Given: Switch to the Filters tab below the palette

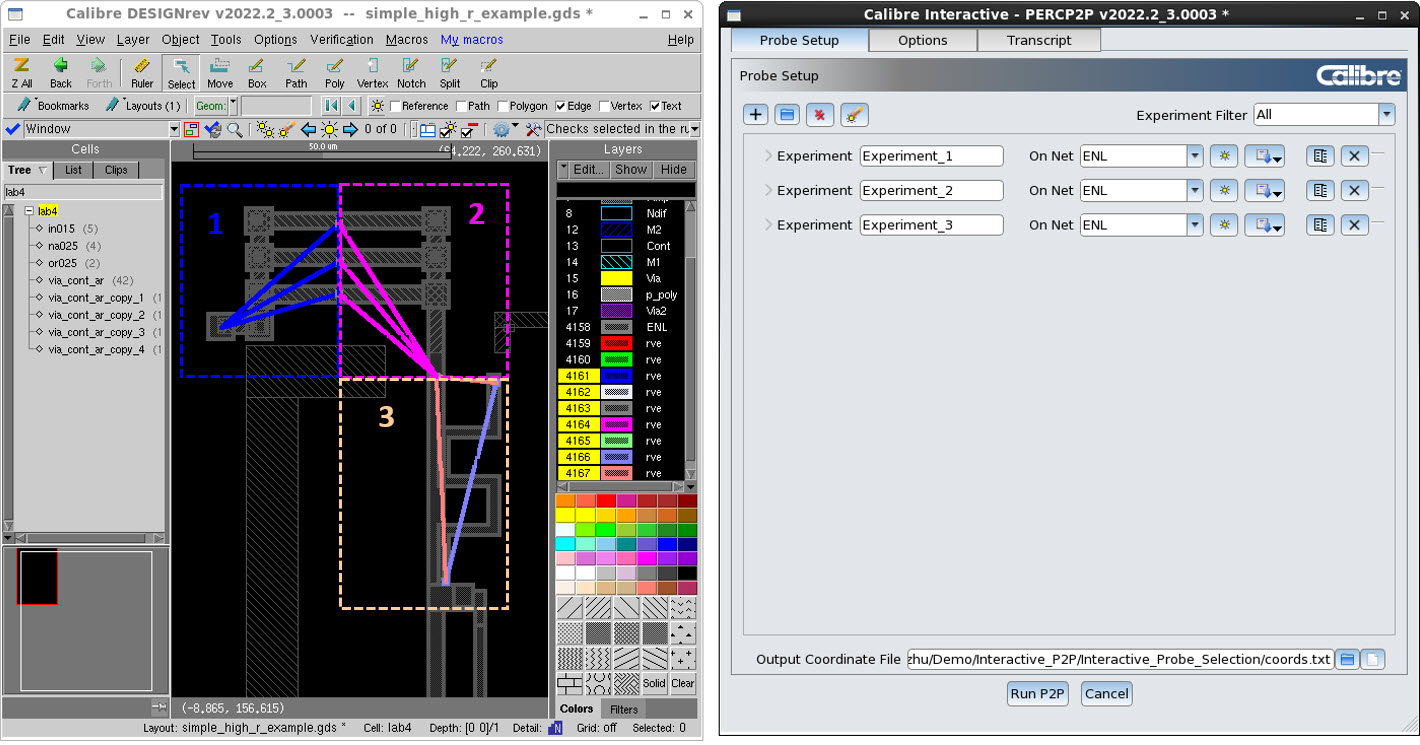Looking at the screenshot, I should pos(624,709).
